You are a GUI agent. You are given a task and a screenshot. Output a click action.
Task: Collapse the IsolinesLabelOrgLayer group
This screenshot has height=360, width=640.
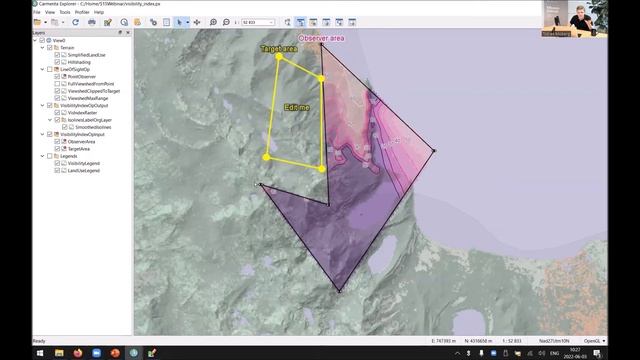(x=50, y=120)
